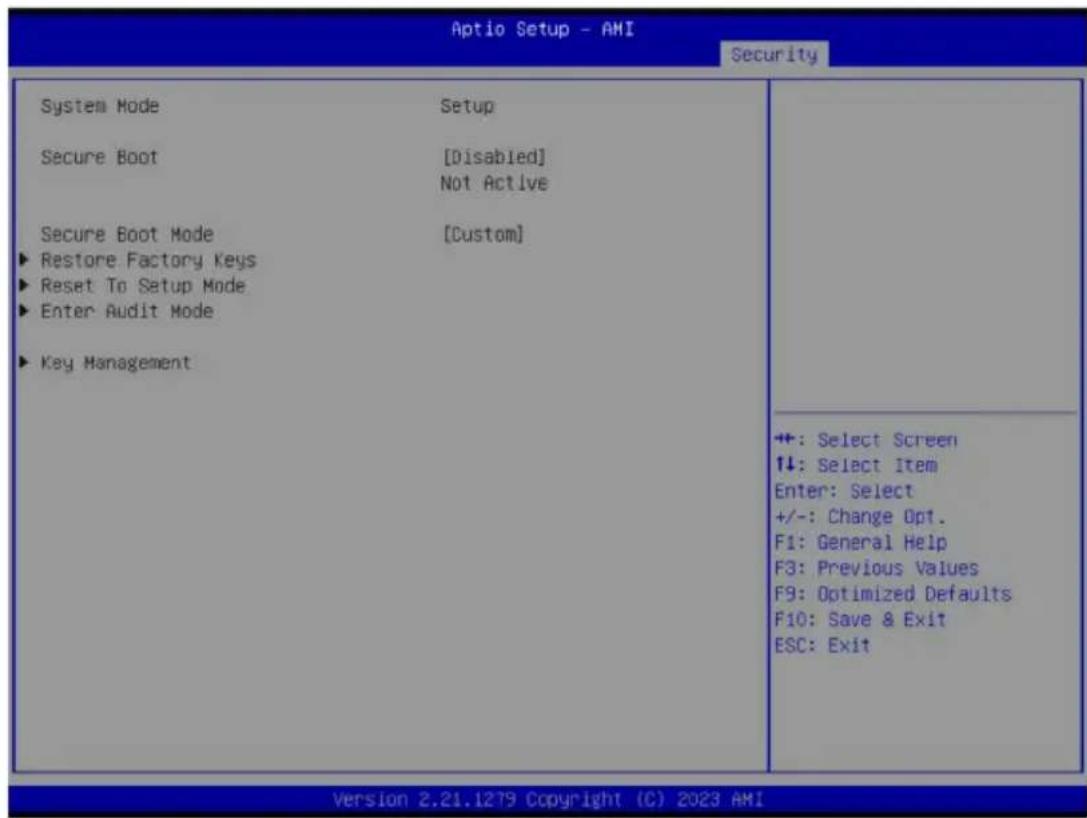Click the arrow beside Enter Audit Mode
The image size is (1087, 818).
(x=24, y=311)
